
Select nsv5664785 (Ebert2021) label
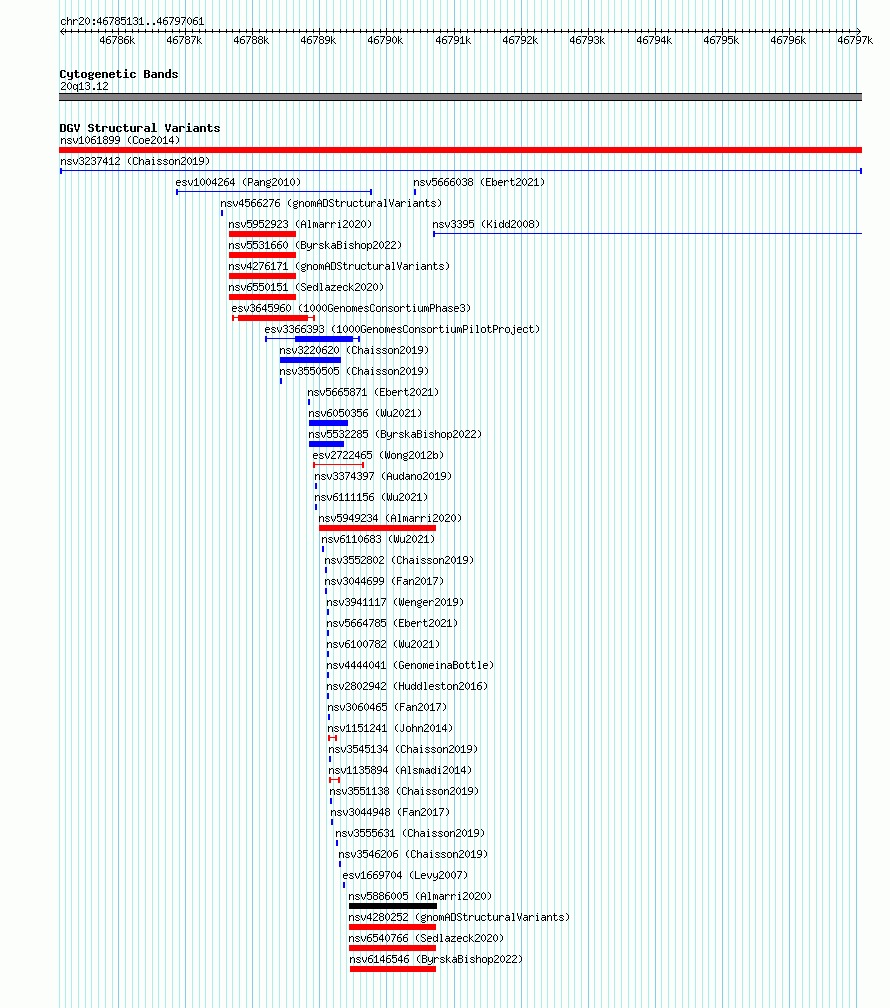point(392,624)
